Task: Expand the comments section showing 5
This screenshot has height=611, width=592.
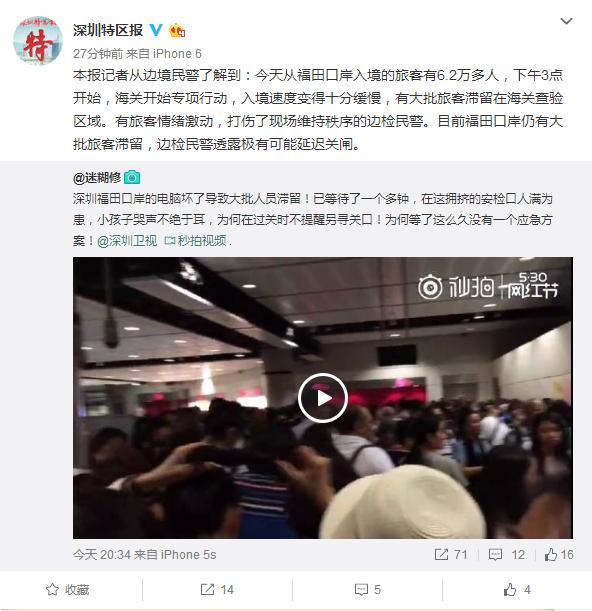Action: 368,590
